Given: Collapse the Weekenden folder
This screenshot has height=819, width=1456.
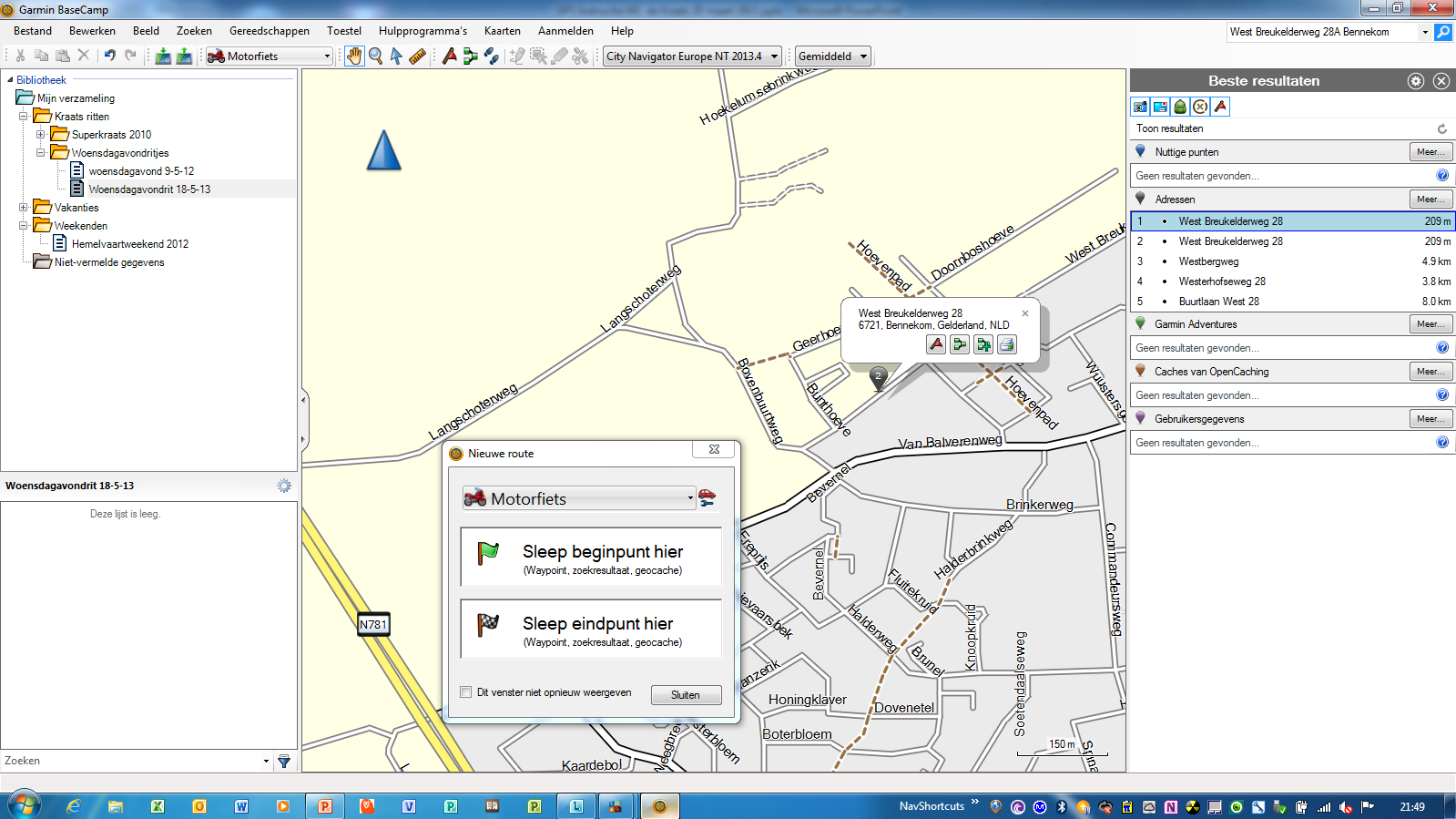Looking at the screenshot, I should click(23, 226).
